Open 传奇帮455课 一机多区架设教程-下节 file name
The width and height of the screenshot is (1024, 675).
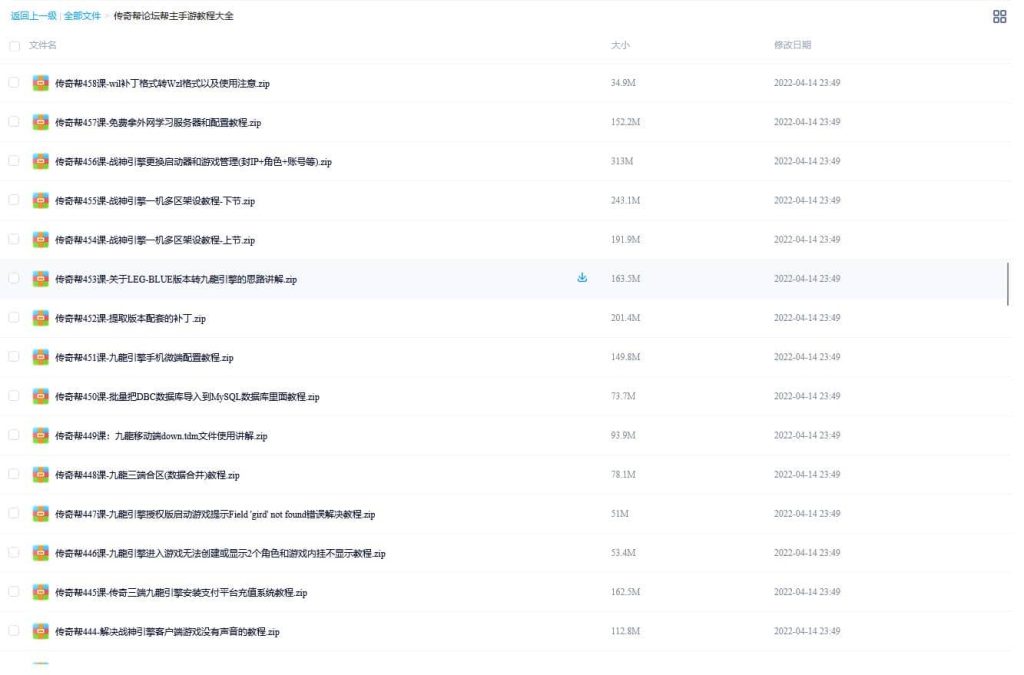tap(155, 201)
